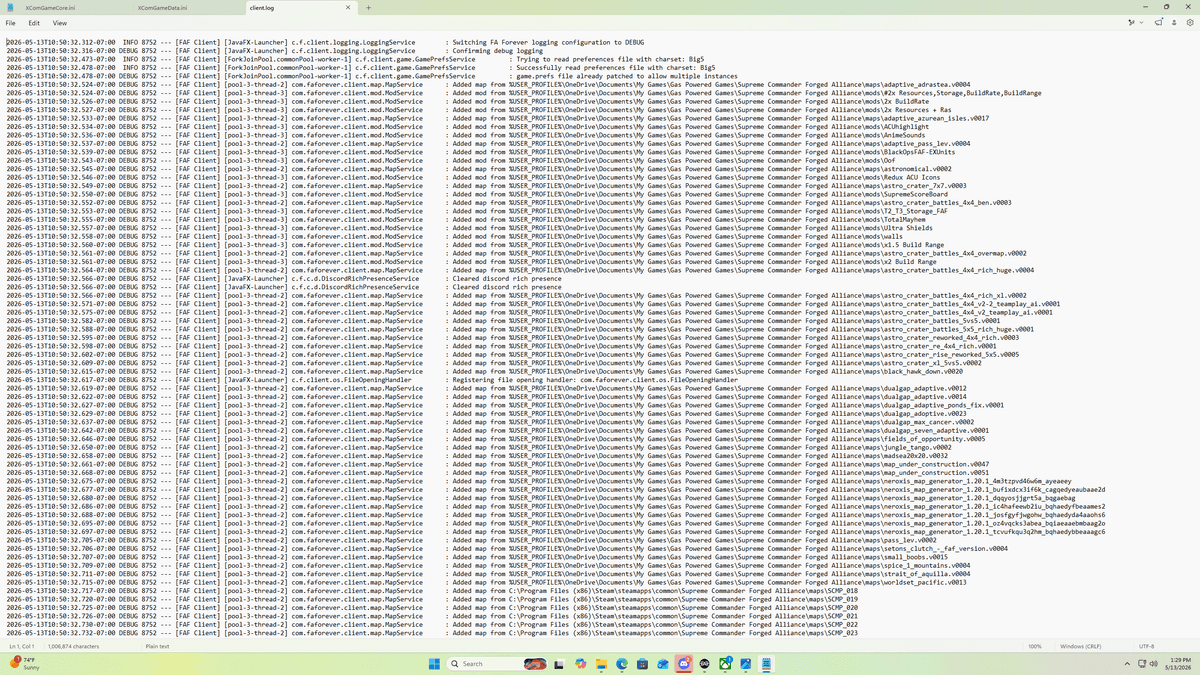This screenshot has height=675, width=1200.
Task: Open Outlook mail from the taskbar
Action: 663,663
